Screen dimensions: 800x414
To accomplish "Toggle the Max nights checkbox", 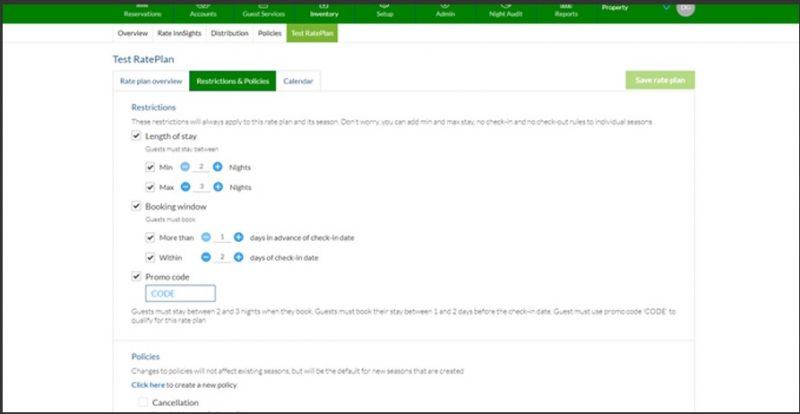I will click(150, 187).
